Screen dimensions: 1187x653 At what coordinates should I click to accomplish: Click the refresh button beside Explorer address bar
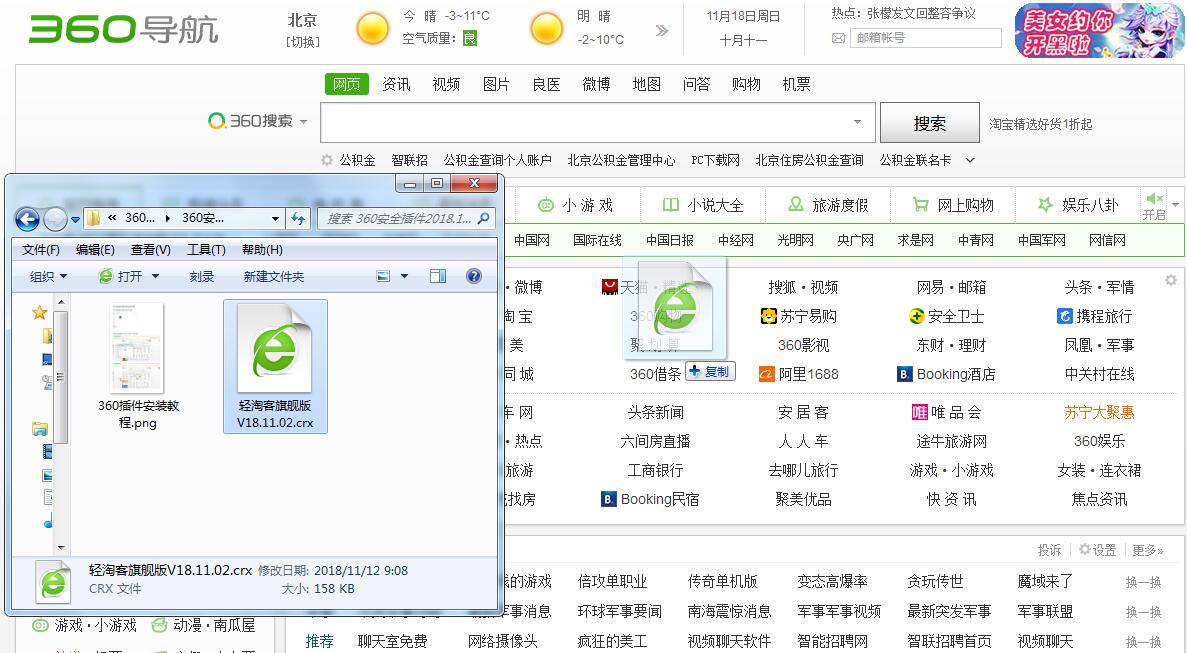(298, 219)
